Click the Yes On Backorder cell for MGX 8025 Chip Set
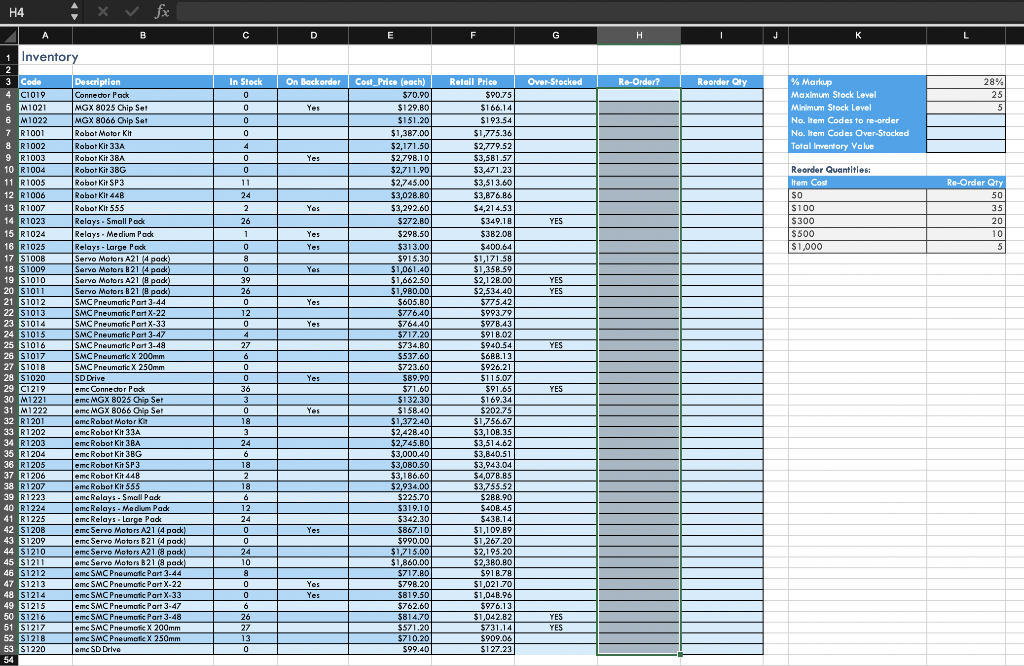This screenshot has height=666, width=1024. [x=313, y=107]
